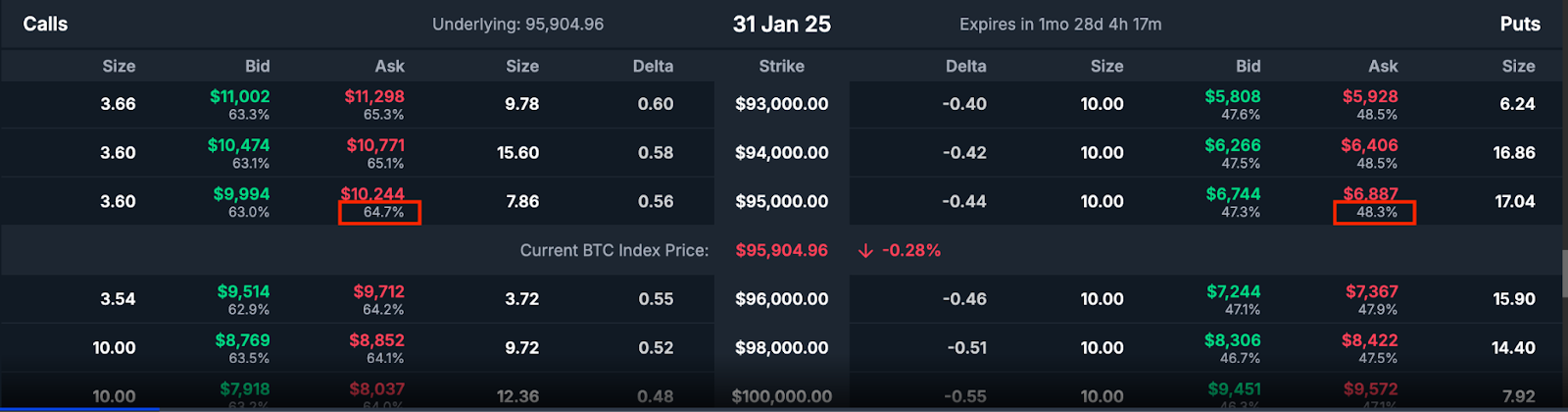Choose the $95,000.00 strike price
Screen dimensions: 1568x412
coord(781,202)
